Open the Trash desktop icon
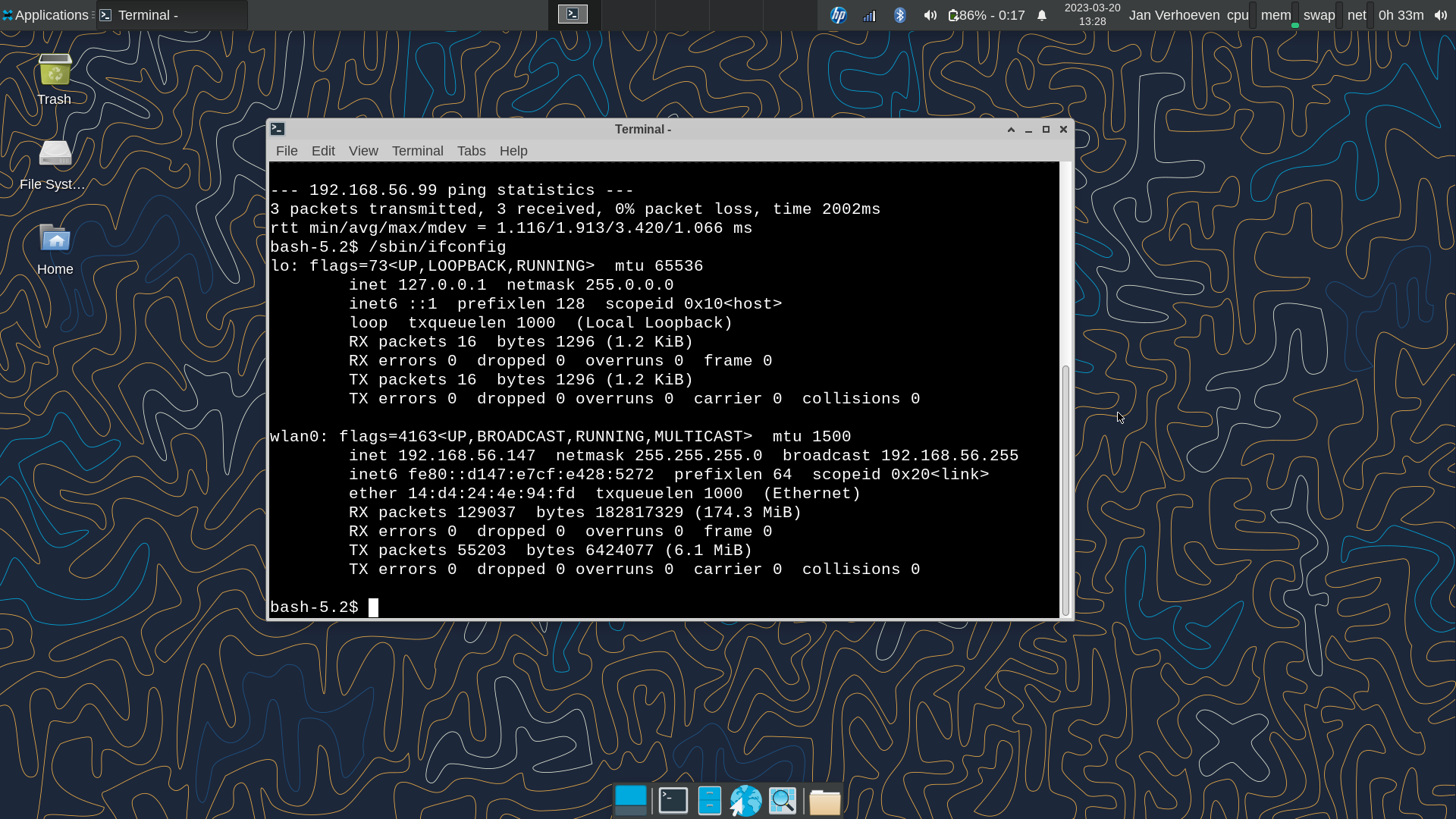 coord(55,71)
